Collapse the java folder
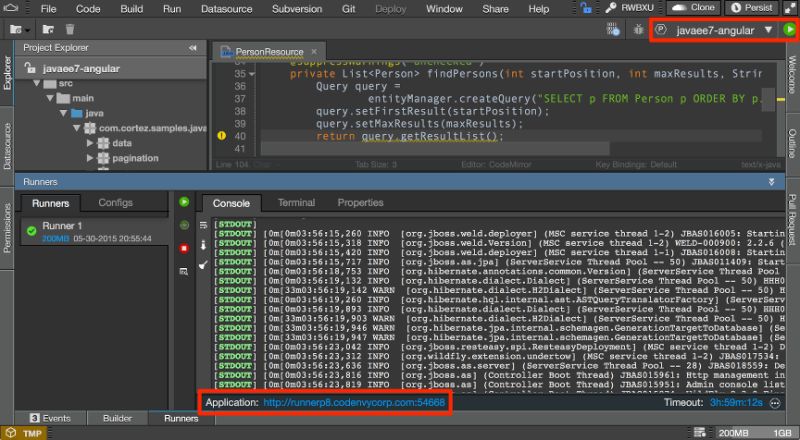 (63, 113)
